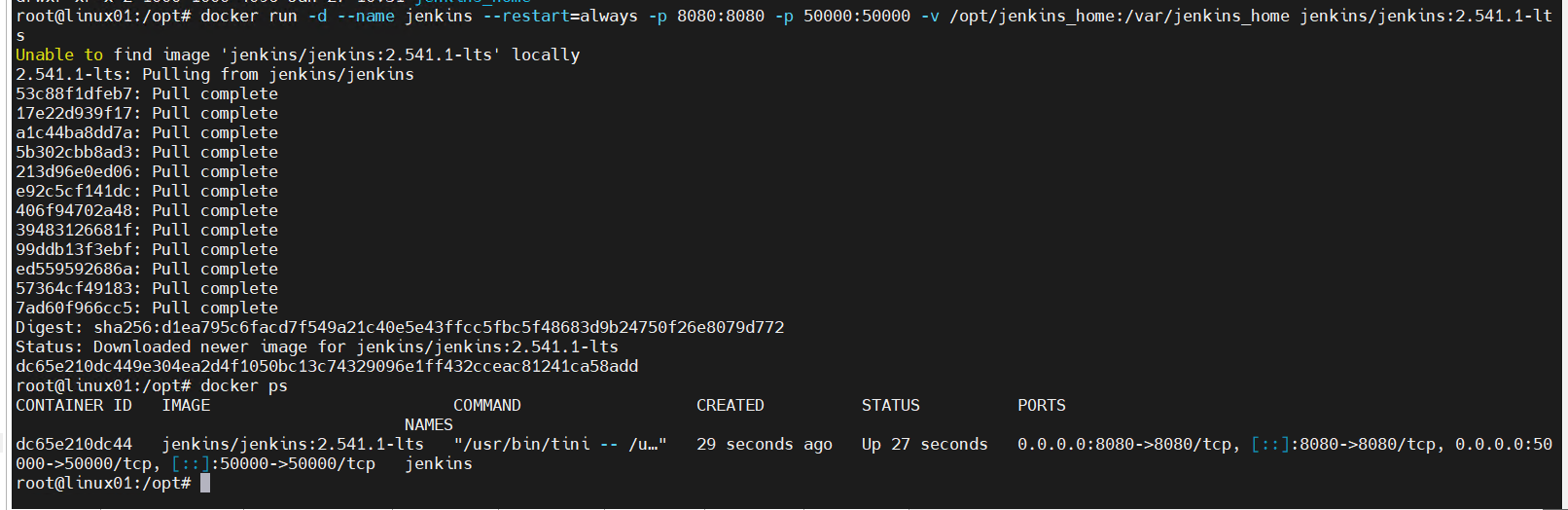
Task: Click the '-p 8080:8080' port argument
Action: 706,16
